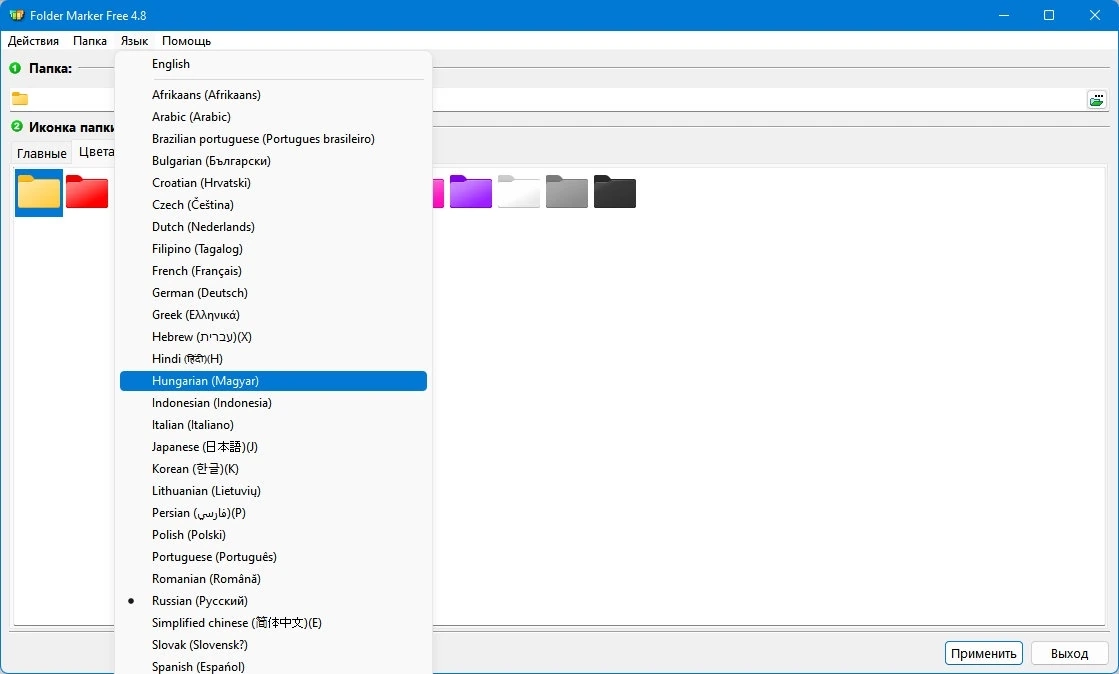The height and width of the screenshot is (674, 1119).
Task: Click the Folder Marker title bar app icon
Action: pos(16,15)
